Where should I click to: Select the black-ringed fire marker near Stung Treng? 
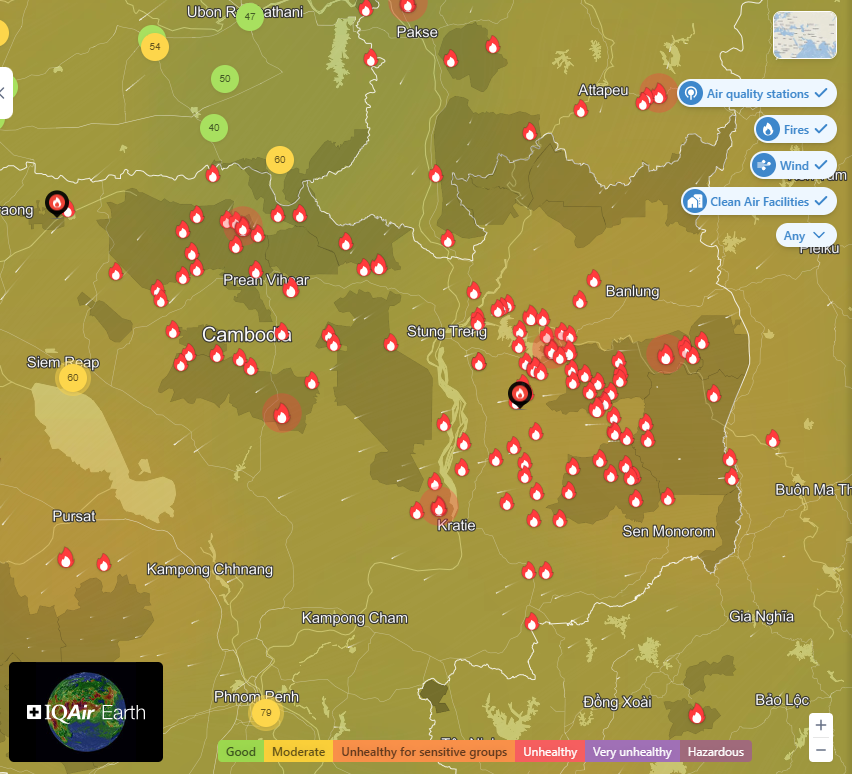pyautogui.click(x=520, y=394)
